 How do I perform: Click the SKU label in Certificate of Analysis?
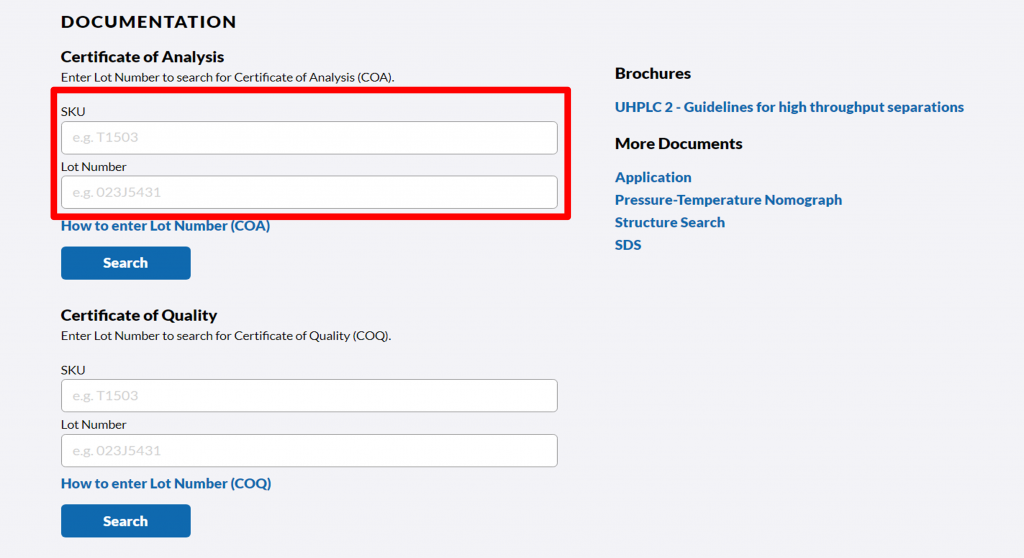(x=73, y=112)
